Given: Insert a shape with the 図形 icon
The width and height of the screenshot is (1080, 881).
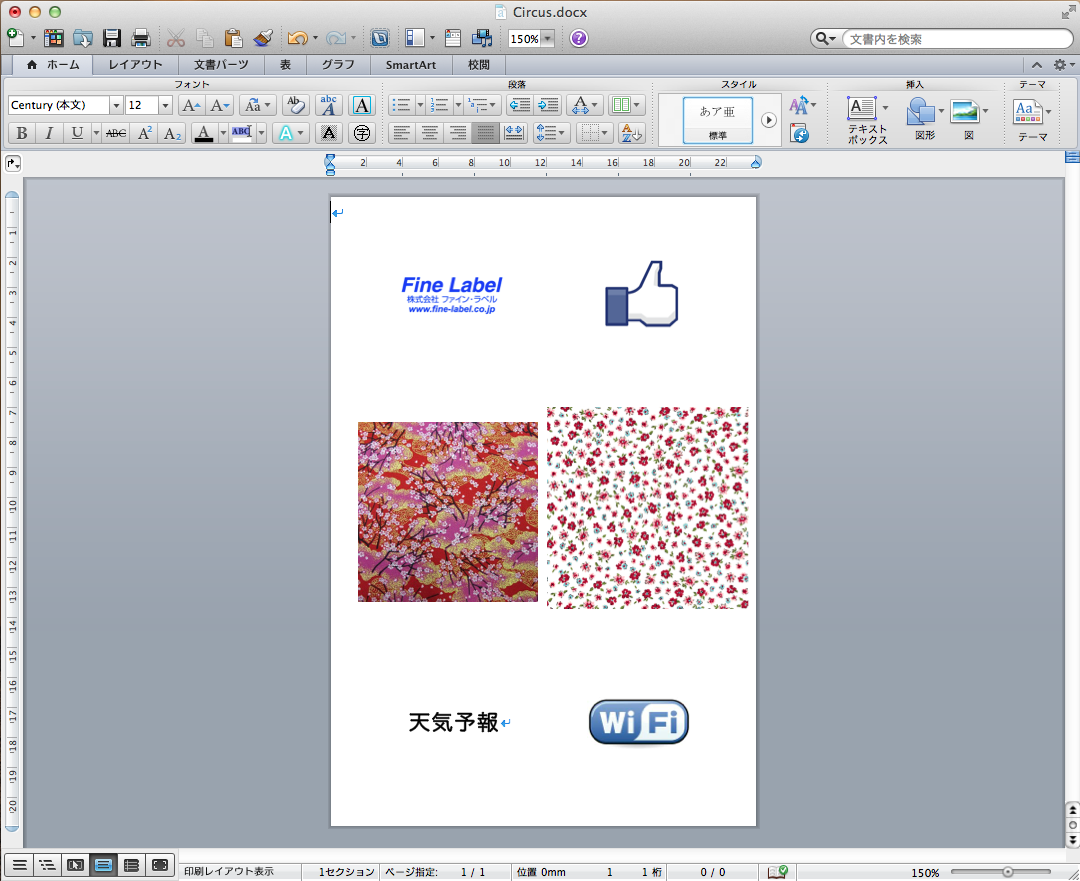Looking at the screenshot, I should click(925, 119).
